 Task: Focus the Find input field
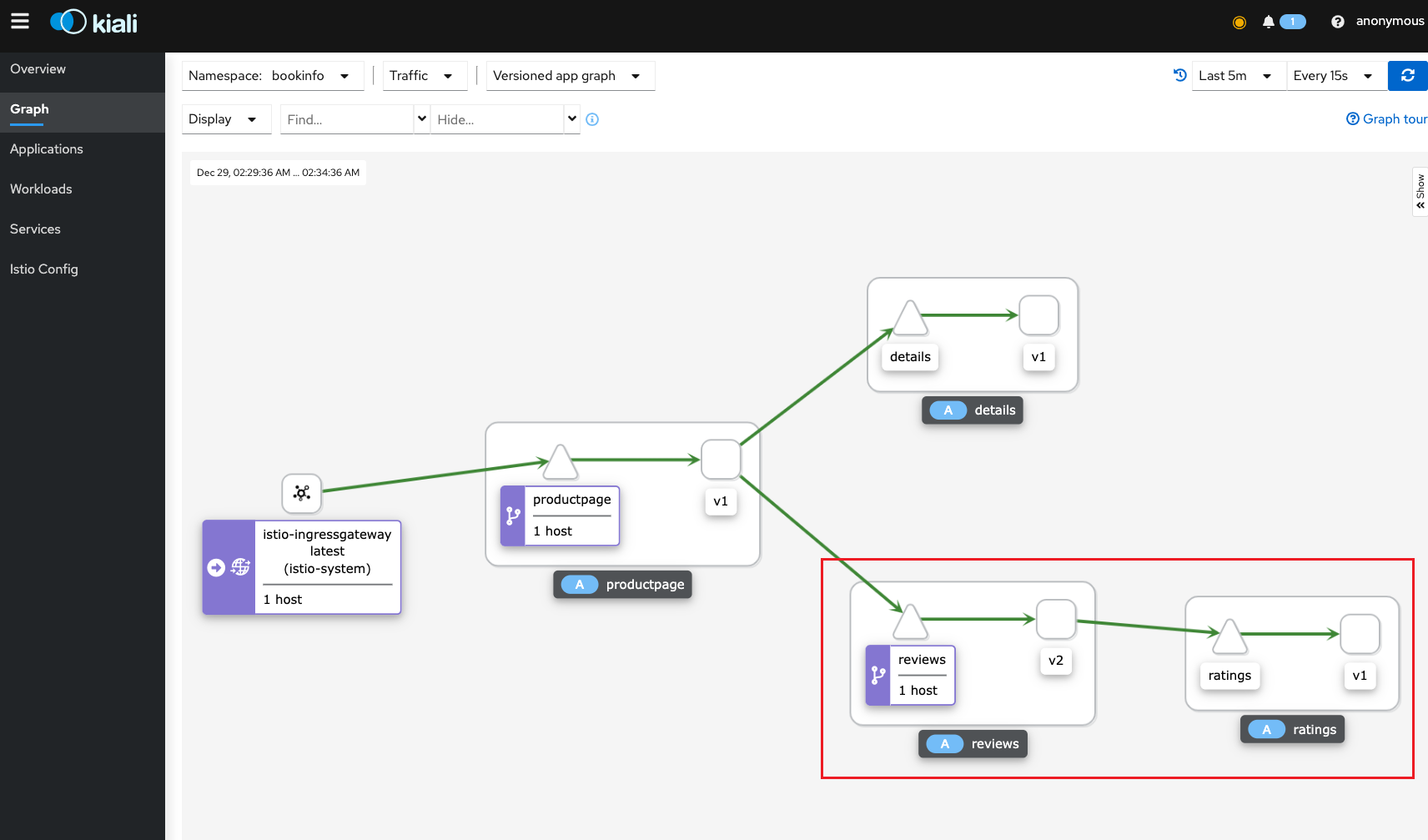pyautogui.click(x=348, y=119)
